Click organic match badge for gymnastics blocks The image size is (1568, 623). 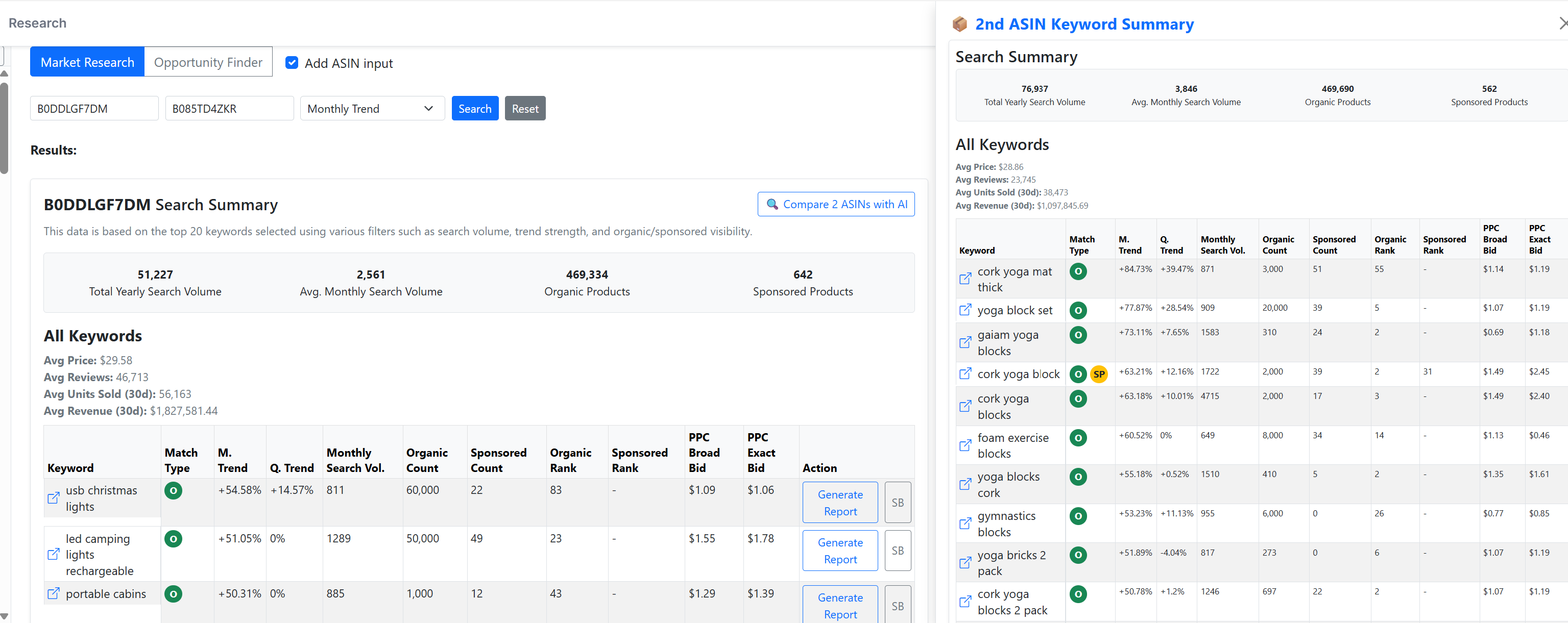1078,516
